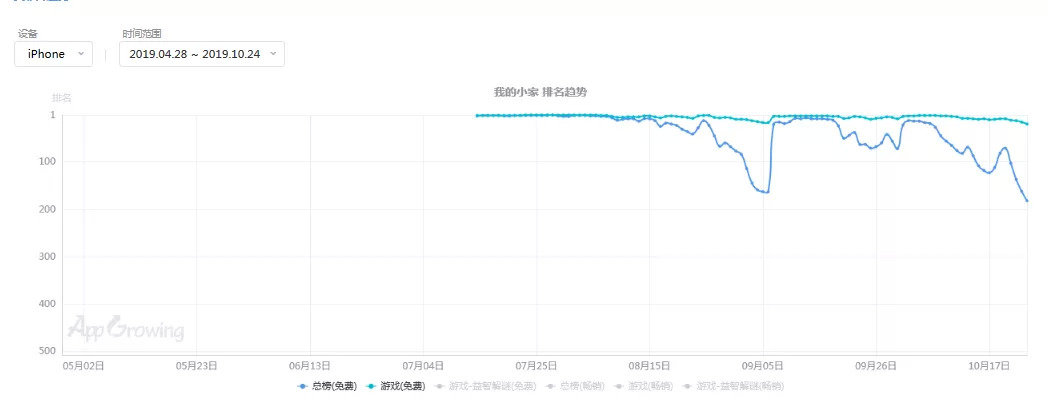Click the 09月05日 date axis label
The width and height of the screenshot is (1048, 411).
pyautogui.click(x=763, y=366)
